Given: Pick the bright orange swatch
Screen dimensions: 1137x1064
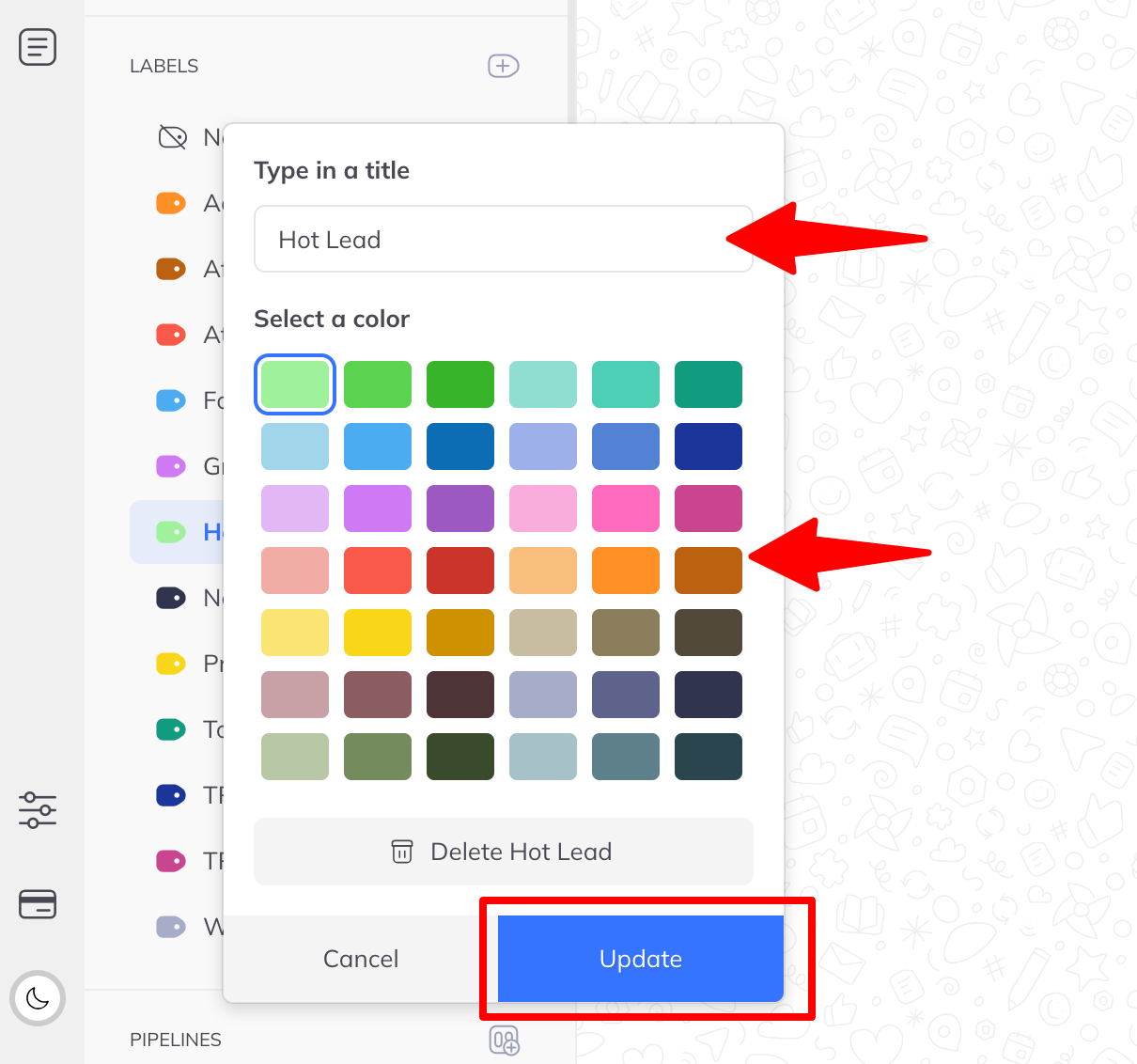Looking at the screenshot, I should tap(626, 571).
